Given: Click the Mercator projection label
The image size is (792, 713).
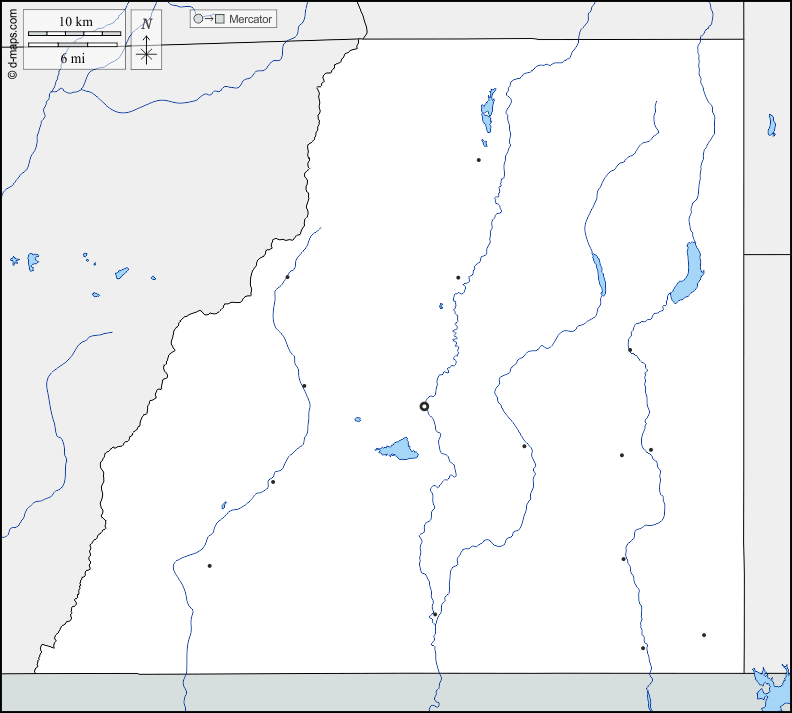Looking at the screenshot, I should point(250,19).
